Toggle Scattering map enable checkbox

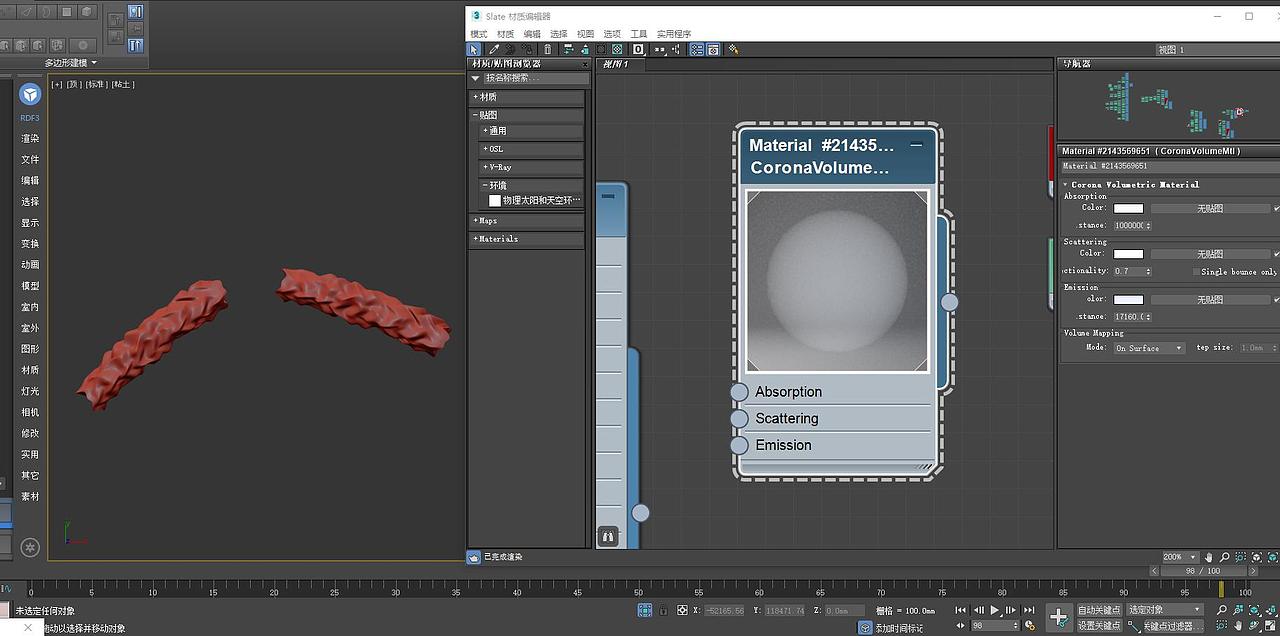click(x=1276, y=254)
